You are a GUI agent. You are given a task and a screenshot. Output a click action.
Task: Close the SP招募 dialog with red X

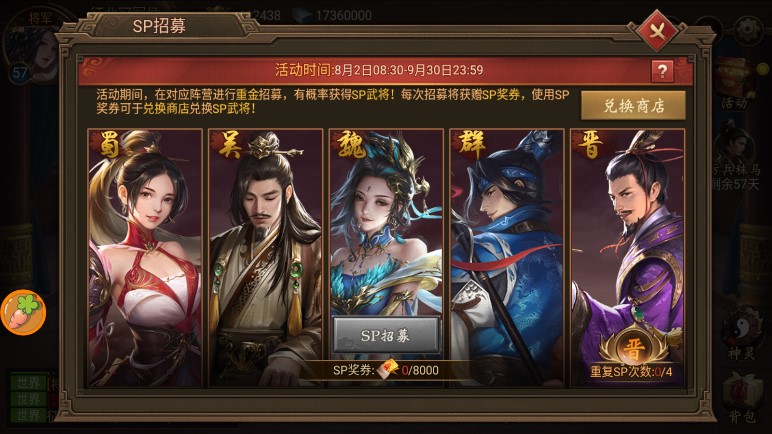[657, 31]
